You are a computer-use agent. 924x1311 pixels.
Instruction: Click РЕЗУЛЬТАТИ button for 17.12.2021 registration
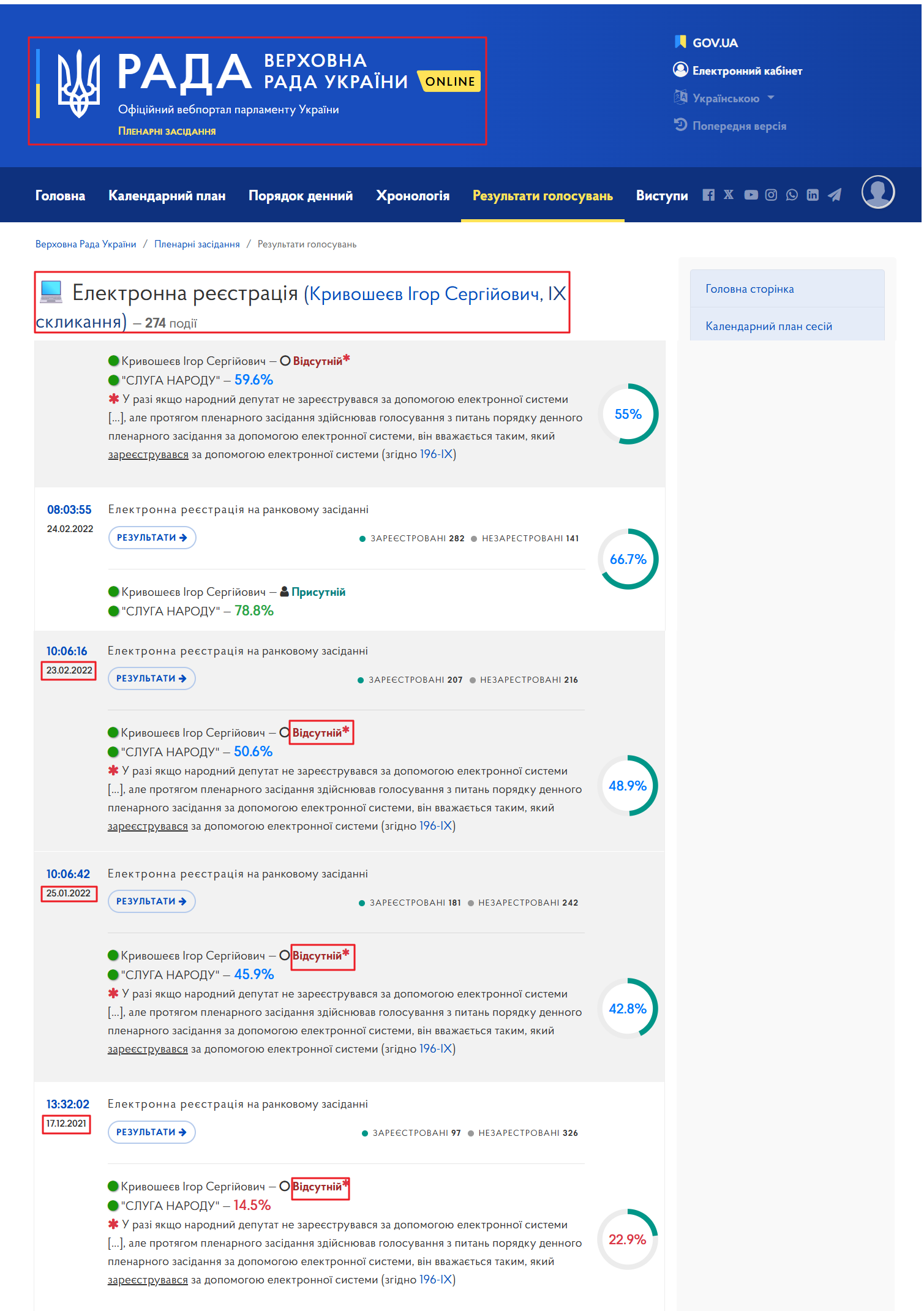coord(152,1132)
